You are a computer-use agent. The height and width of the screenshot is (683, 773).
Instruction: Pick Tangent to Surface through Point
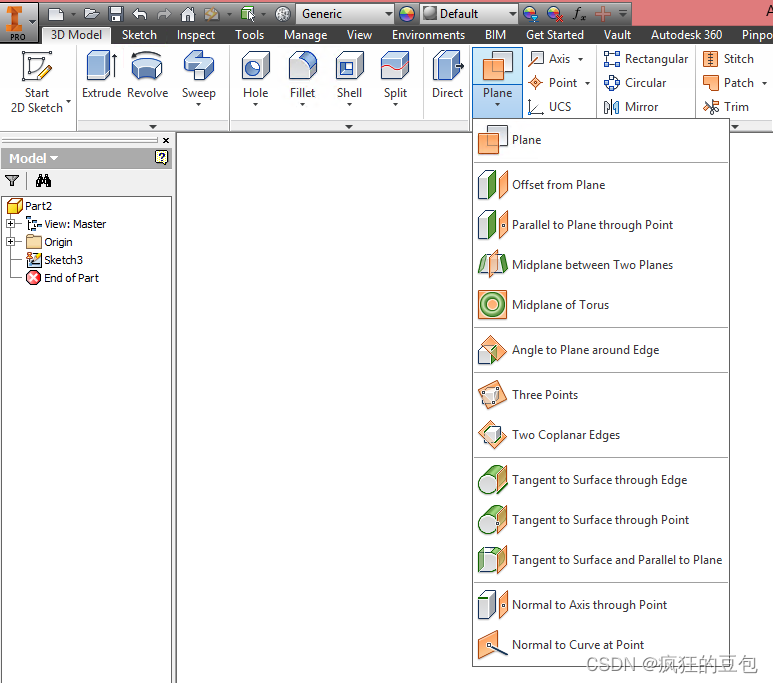tap(600, 520)
